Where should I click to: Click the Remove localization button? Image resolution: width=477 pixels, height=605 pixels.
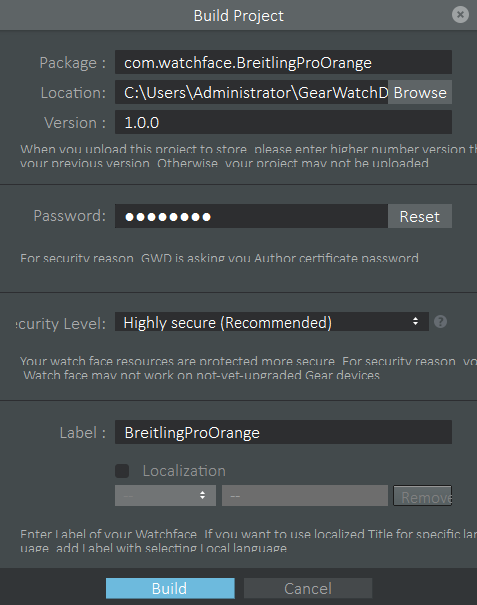(422, 495)
